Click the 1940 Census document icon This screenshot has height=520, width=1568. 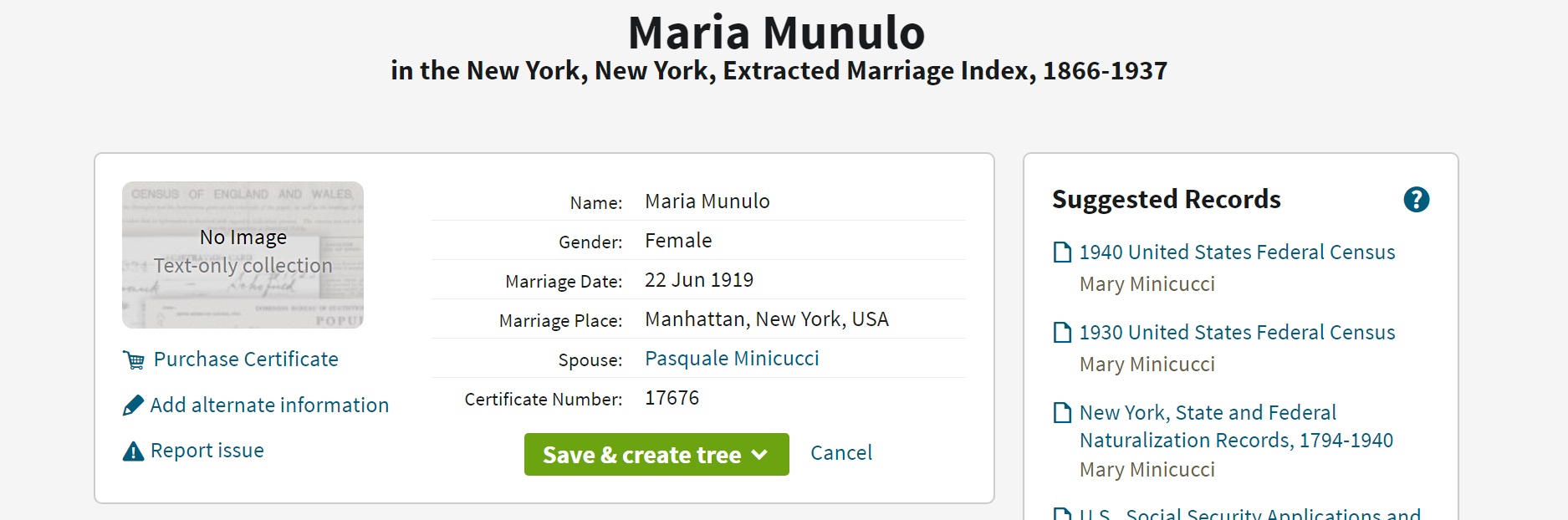click(1062, 252)
